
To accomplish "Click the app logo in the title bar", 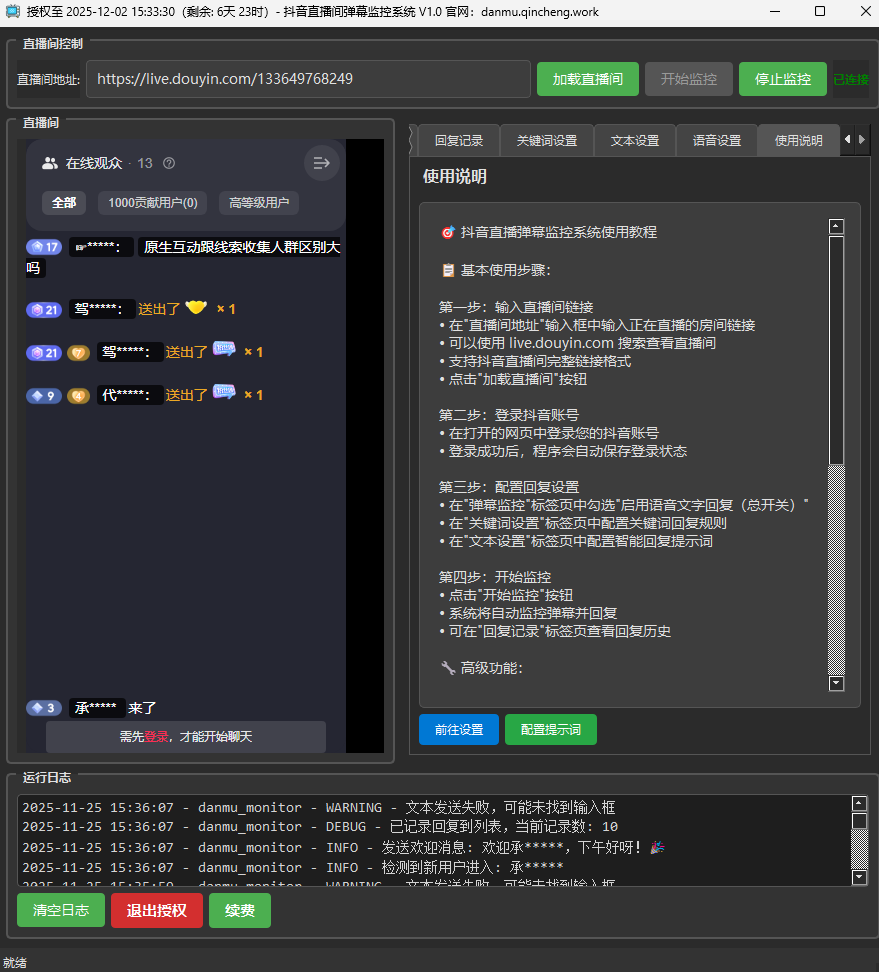I will coord(13,12).
